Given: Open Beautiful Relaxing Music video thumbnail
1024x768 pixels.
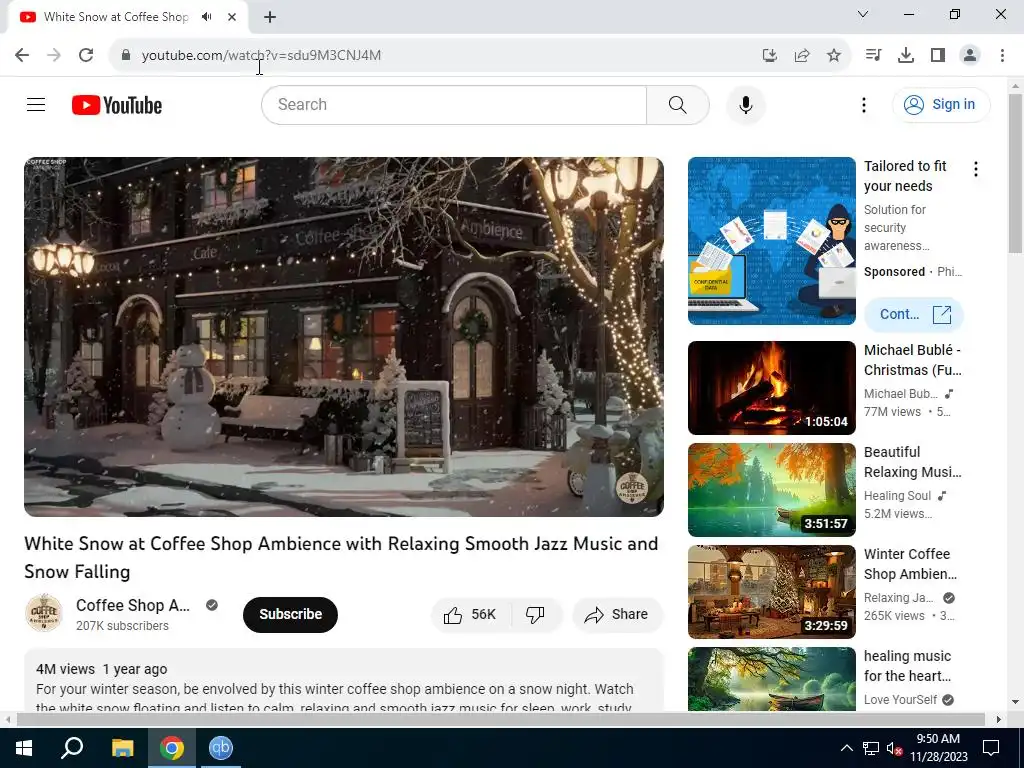Looking at the screenshot, I should click(771, 490).
